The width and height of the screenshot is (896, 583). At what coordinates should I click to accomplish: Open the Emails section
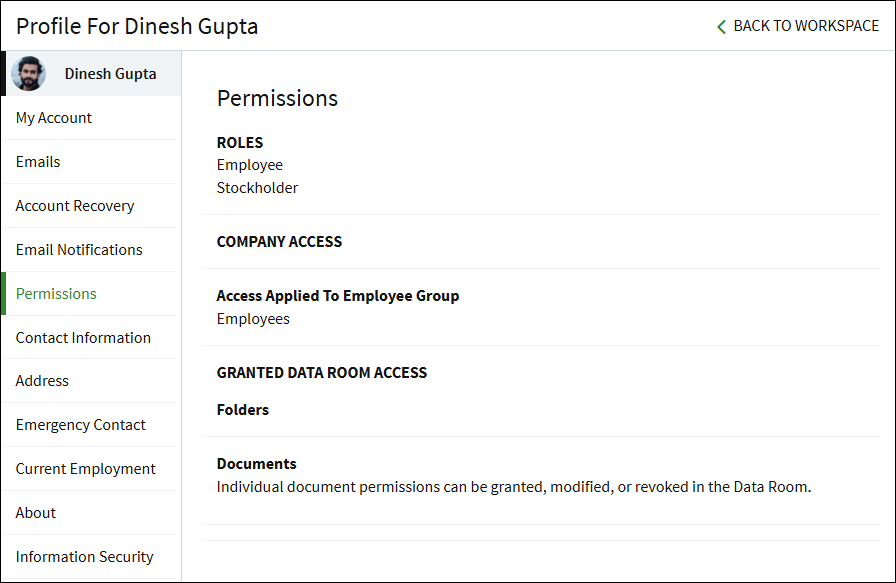click(x=38, y=162)
